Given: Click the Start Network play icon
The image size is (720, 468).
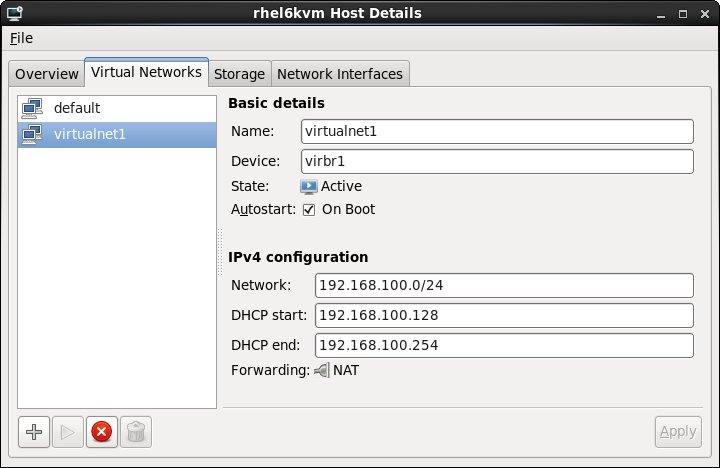Looking at the screenshot, I should pyautogui.click(x=68, y=432).
